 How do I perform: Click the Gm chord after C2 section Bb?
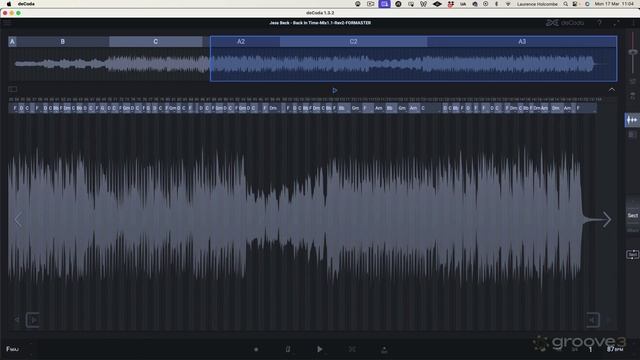coord(356,108)
